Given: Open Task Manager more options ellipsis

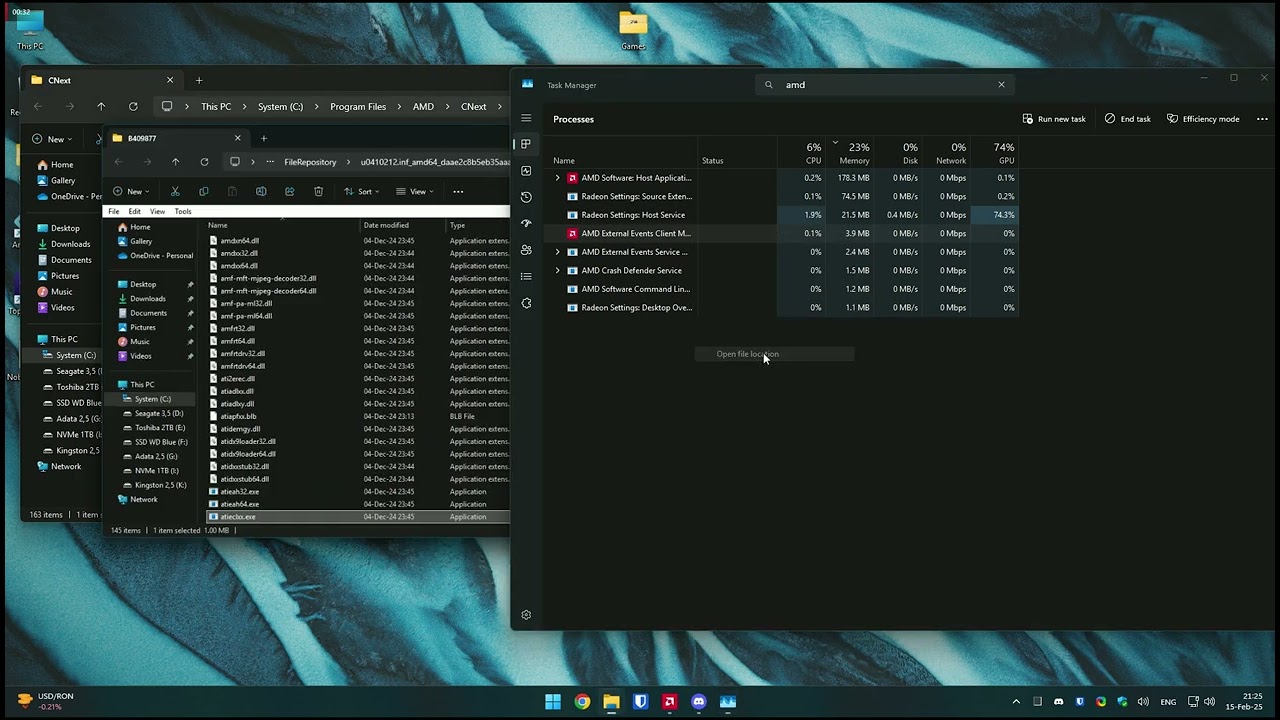Looking at the screenshot, I should tap(1262, 119).
